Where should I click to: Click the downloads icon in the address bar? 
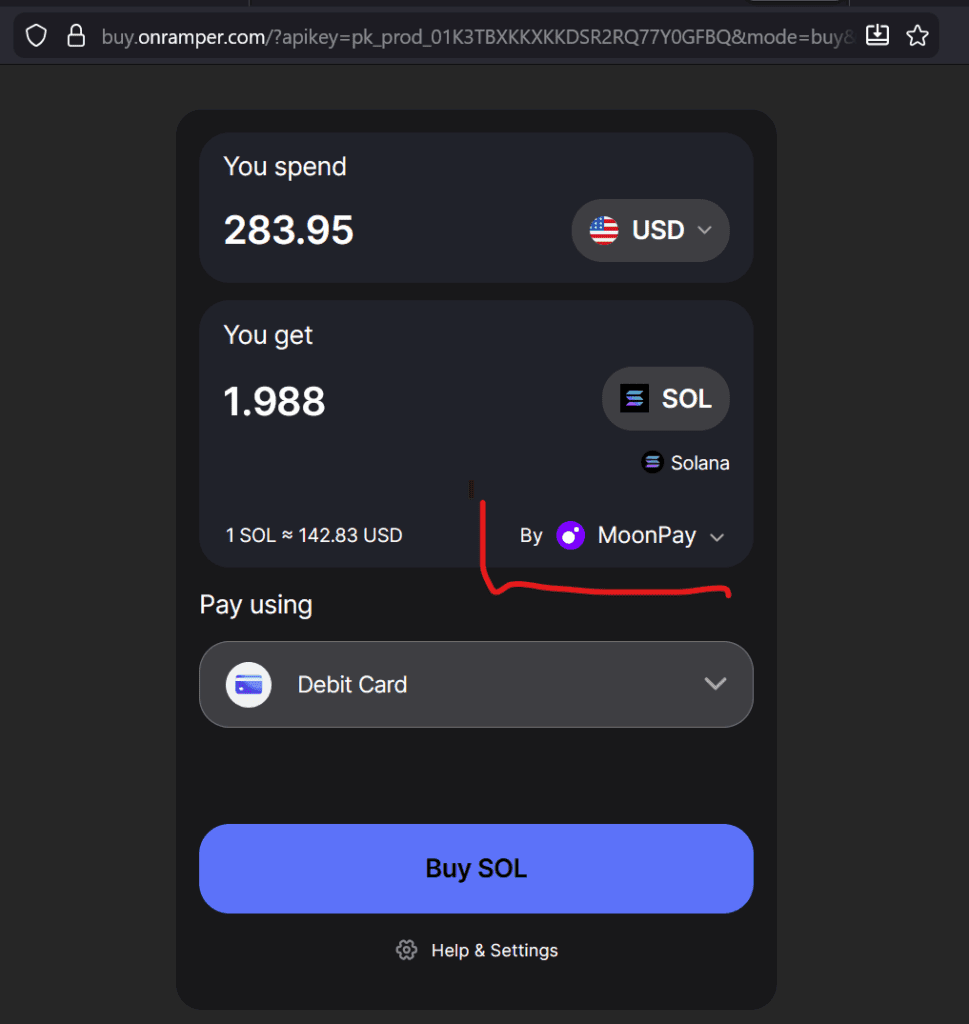coord(877,34)
